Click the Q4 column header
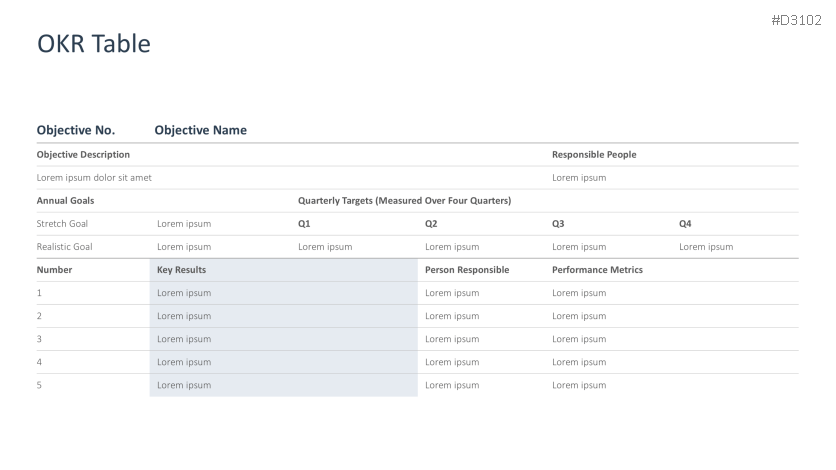Viewport: 836px width, 470px height. [685, 224]
